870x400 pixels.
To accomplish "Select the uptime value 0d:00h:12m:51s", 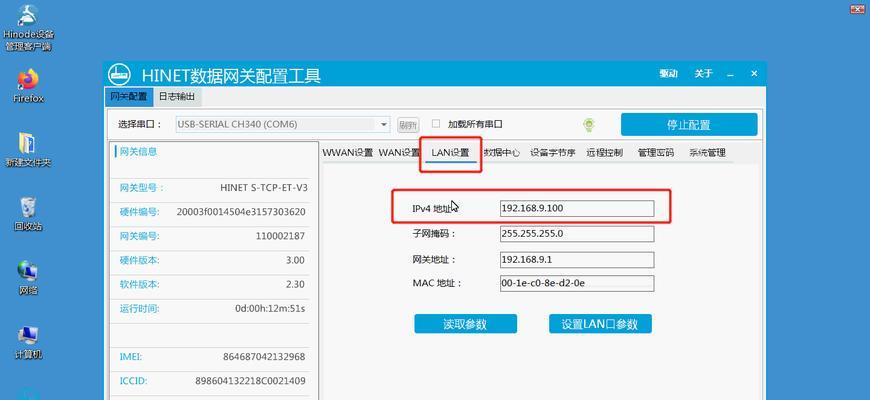I will (x=270, y=308).
